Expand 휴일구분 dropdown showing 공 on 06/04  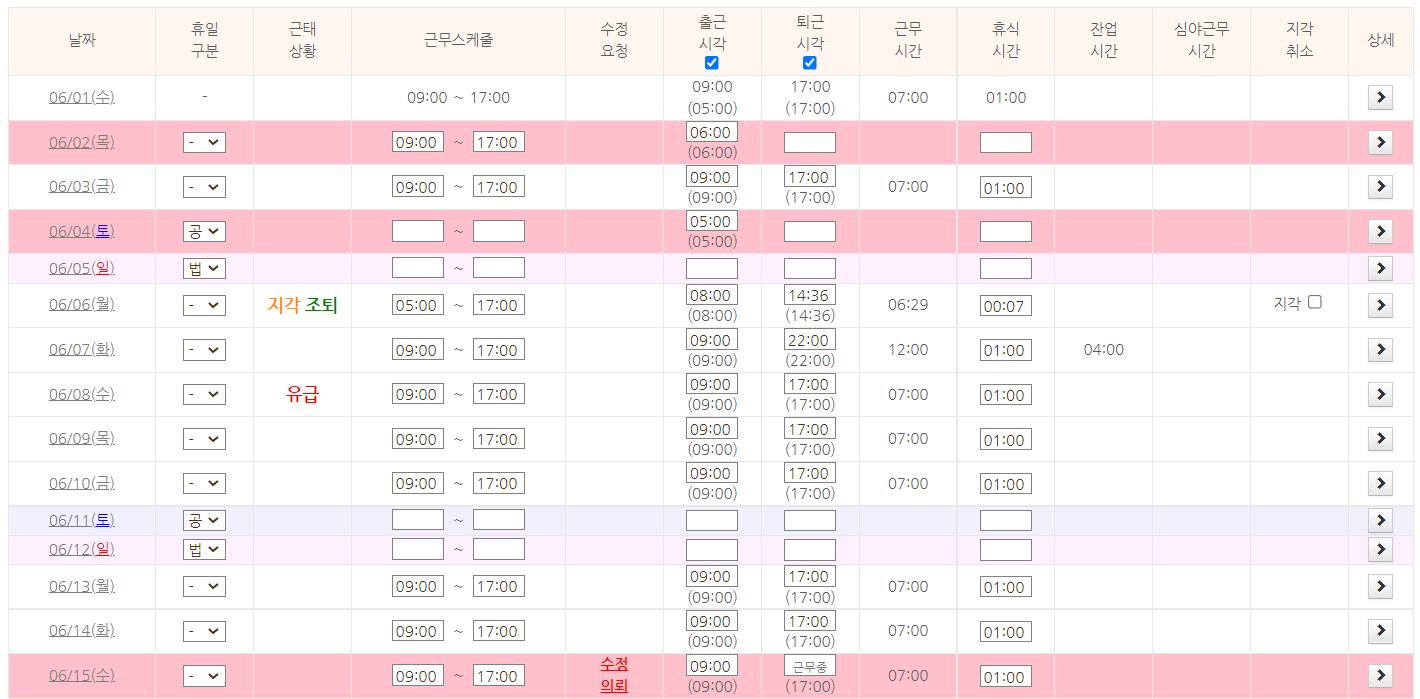[x=204, y=231]
